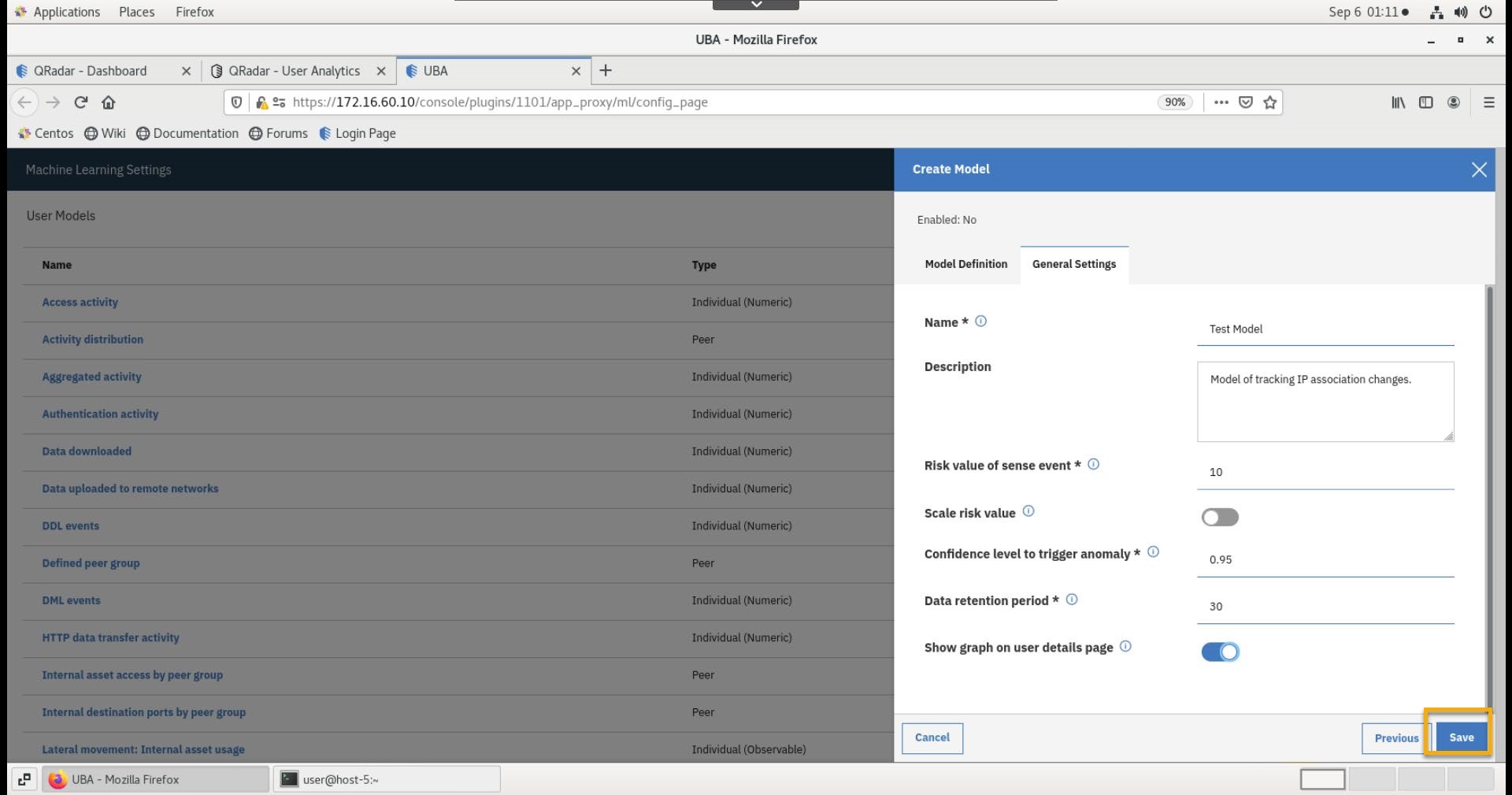Click the Name field containing Test Model
This screenshot has height=795, width=1512.
click(1325, 329)
